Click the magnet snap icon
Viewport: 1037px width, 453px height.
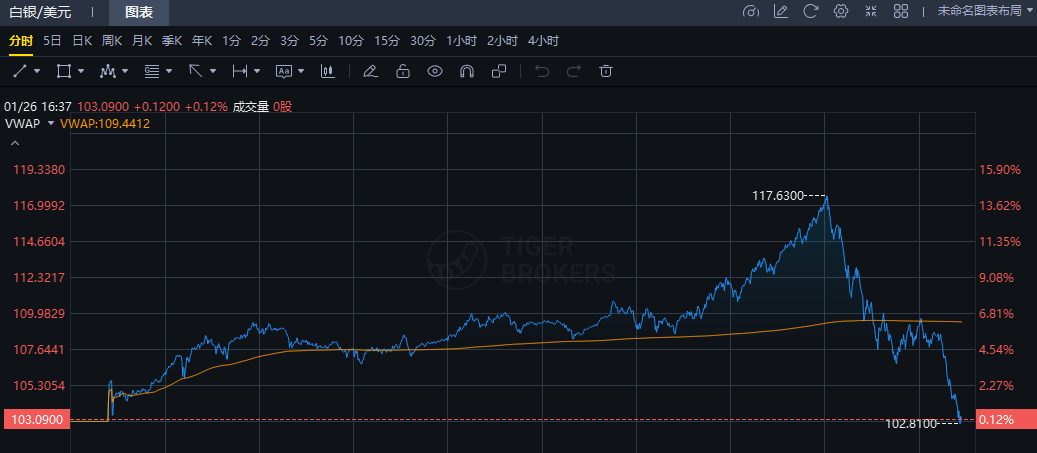tap(466, 71)
